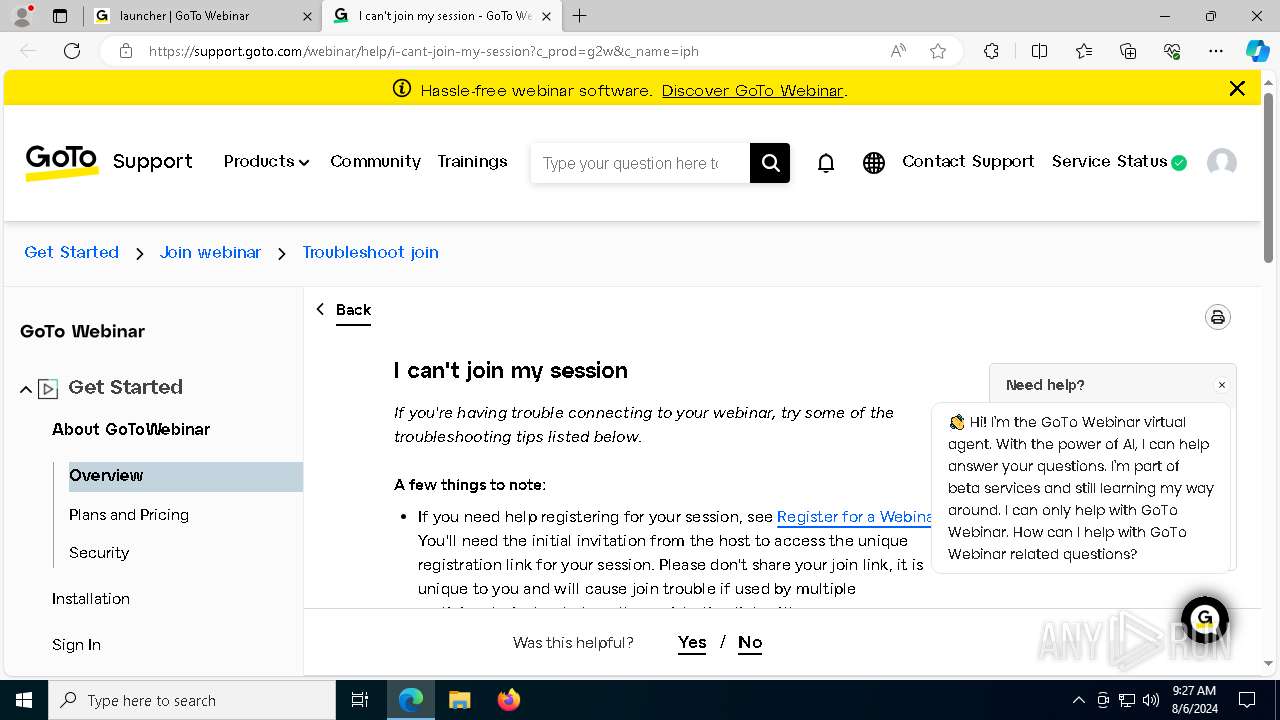Open Browser essentials icon

(1172, 51)
